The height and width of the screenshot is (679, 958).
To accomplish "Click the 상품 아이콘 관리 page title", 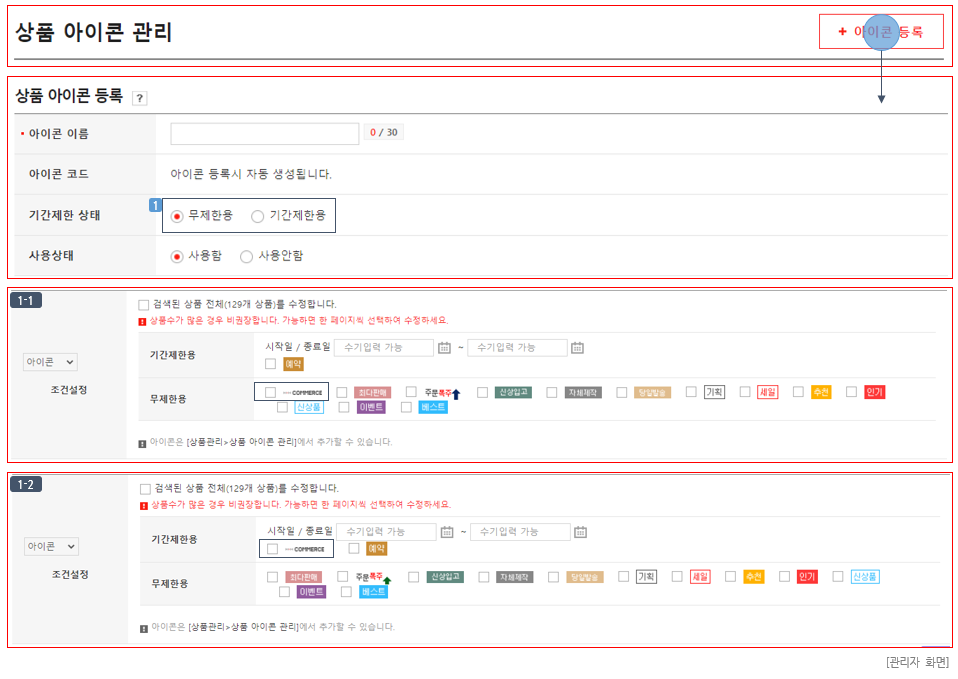I will tap(93, 32).
